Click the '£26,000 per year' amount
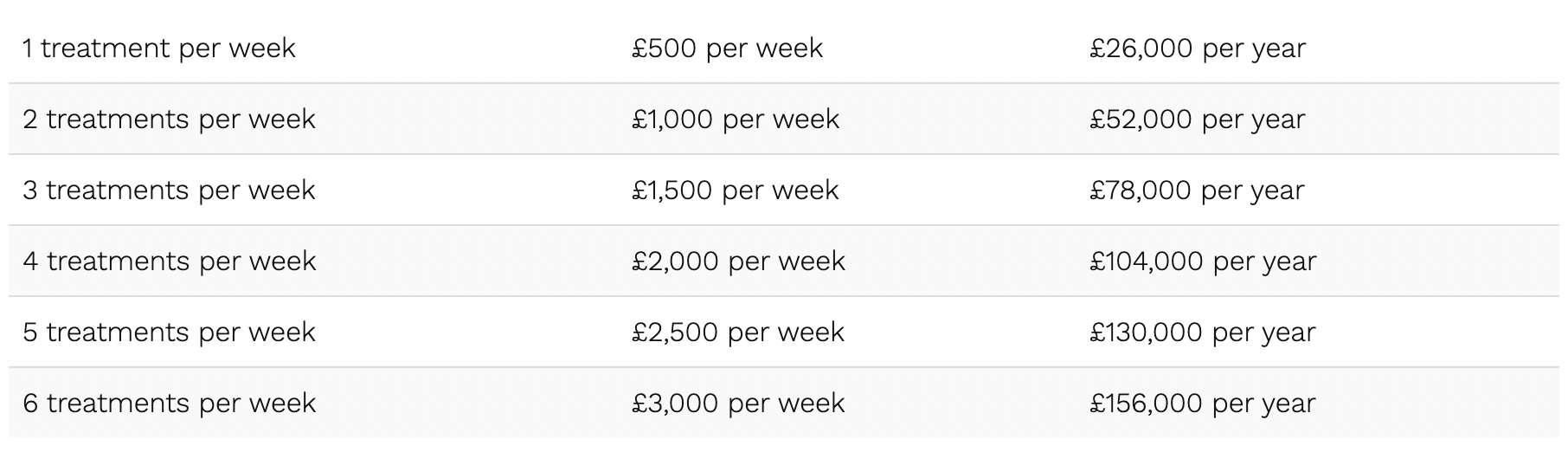1568x452 pixels. 1198,48
